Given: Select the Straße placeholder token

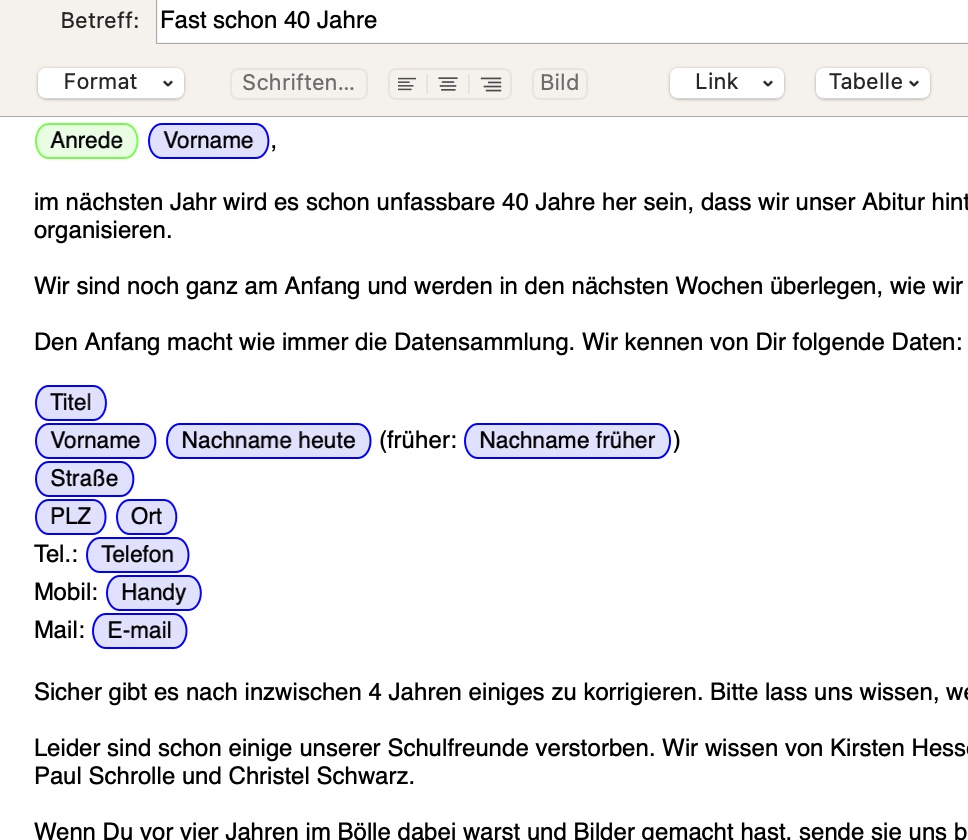Looking at the screenshot, I should click(x=84, y=479).
